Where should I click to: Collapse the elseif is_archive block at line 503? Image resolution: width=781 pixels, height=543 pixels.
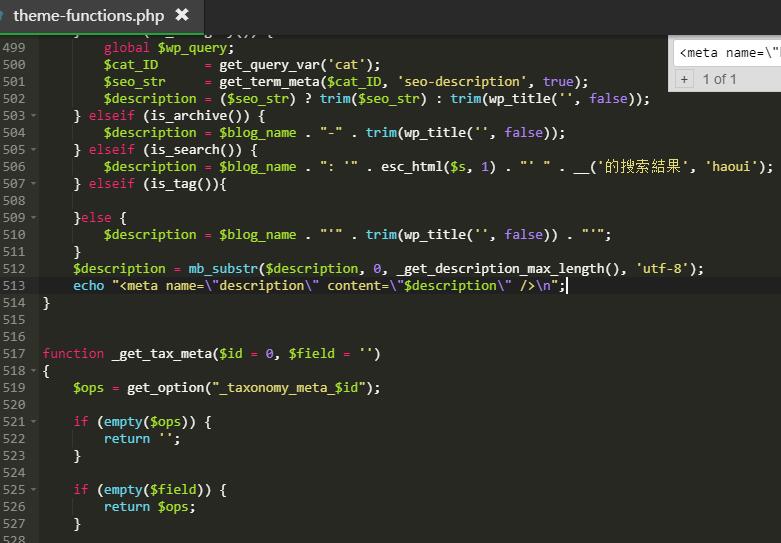click(x=33, y=116)
